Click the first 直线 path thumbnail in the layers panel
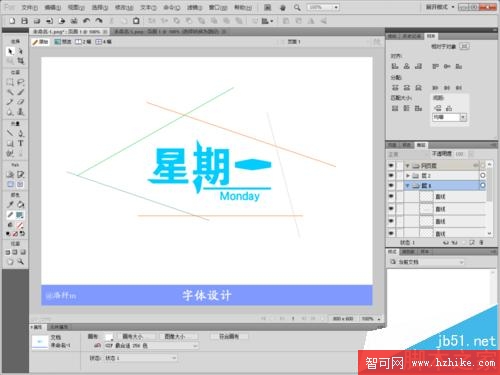The height and width of the screenshot is (375, 500). coord(426,197)
